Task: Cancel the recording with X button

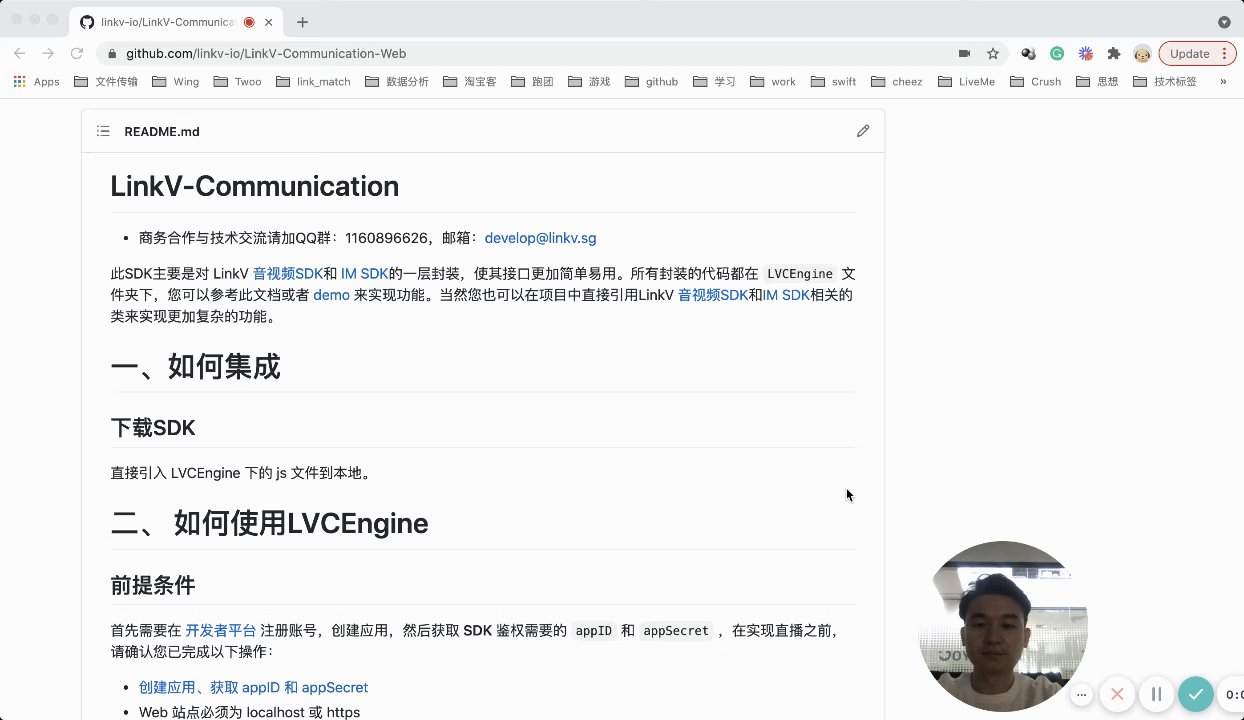Action: [x=1117, y=694]
